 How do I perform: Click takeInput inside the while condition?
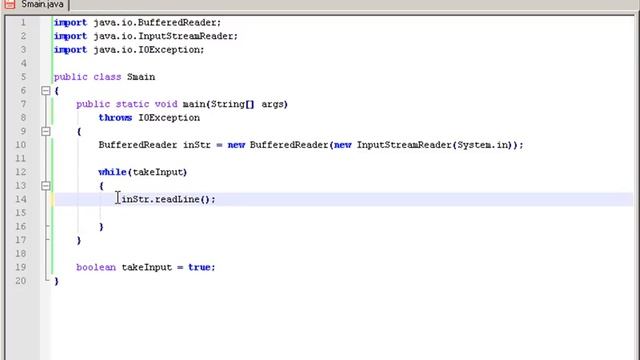coord(158,172)
